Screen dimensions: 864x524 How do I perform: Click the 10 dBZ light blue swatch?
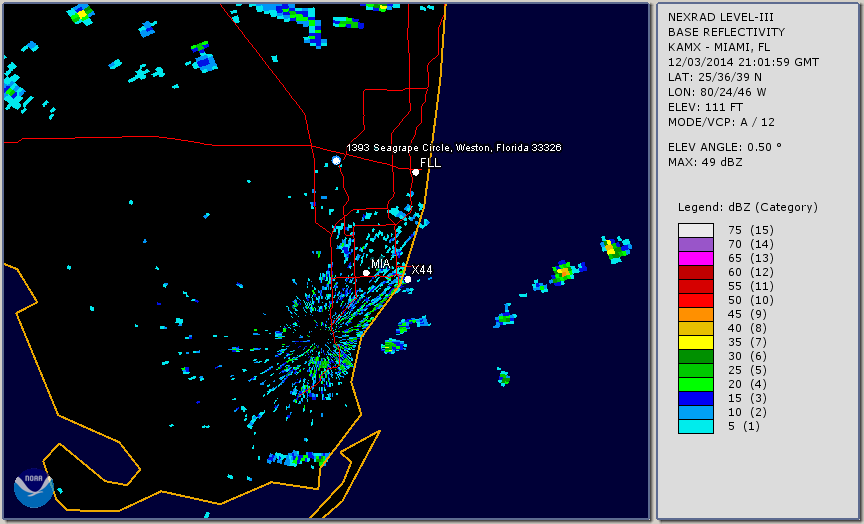695,412
